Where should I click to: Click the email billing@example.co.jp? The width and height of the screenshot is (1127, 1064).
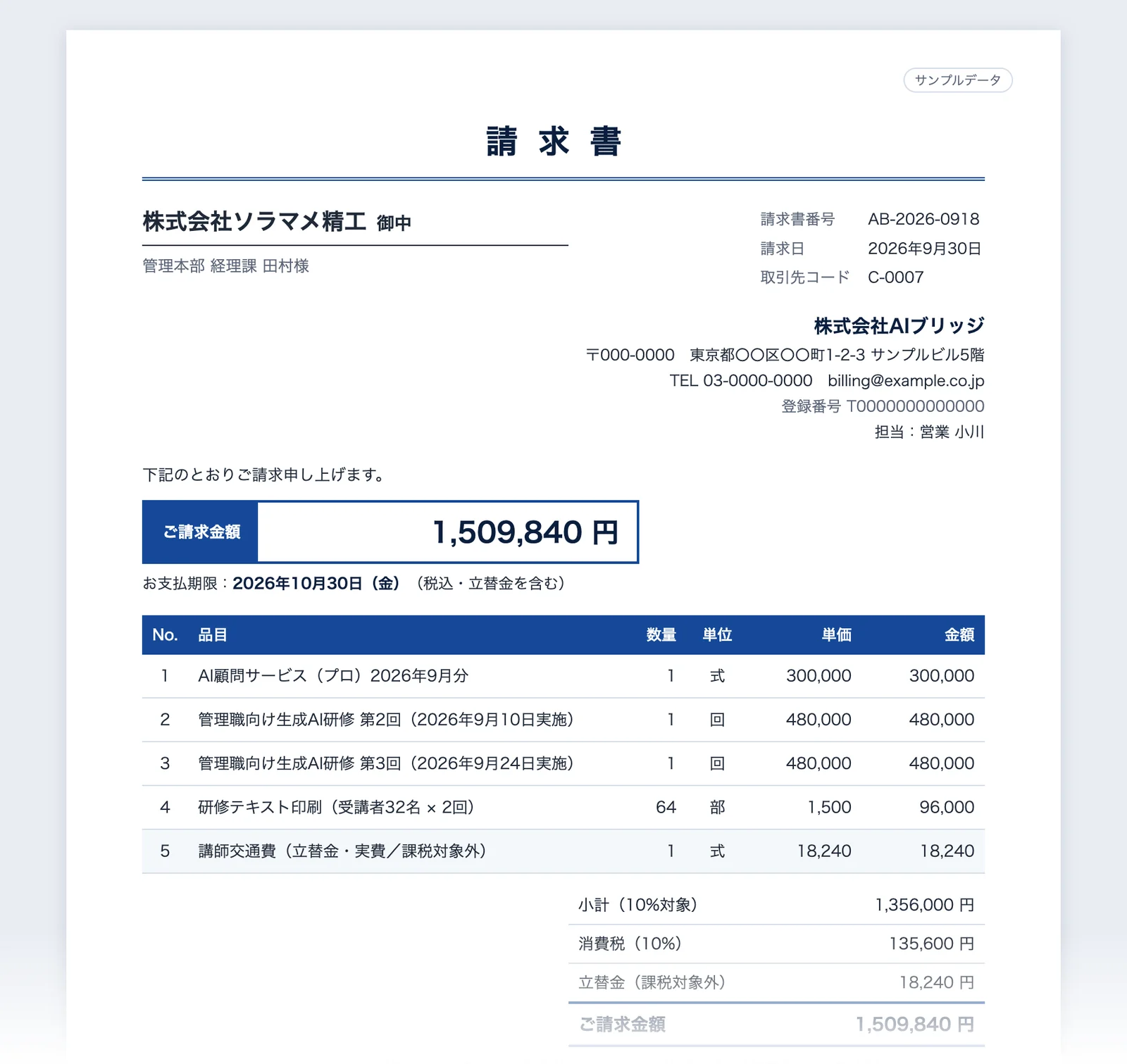tap(906, 381)
